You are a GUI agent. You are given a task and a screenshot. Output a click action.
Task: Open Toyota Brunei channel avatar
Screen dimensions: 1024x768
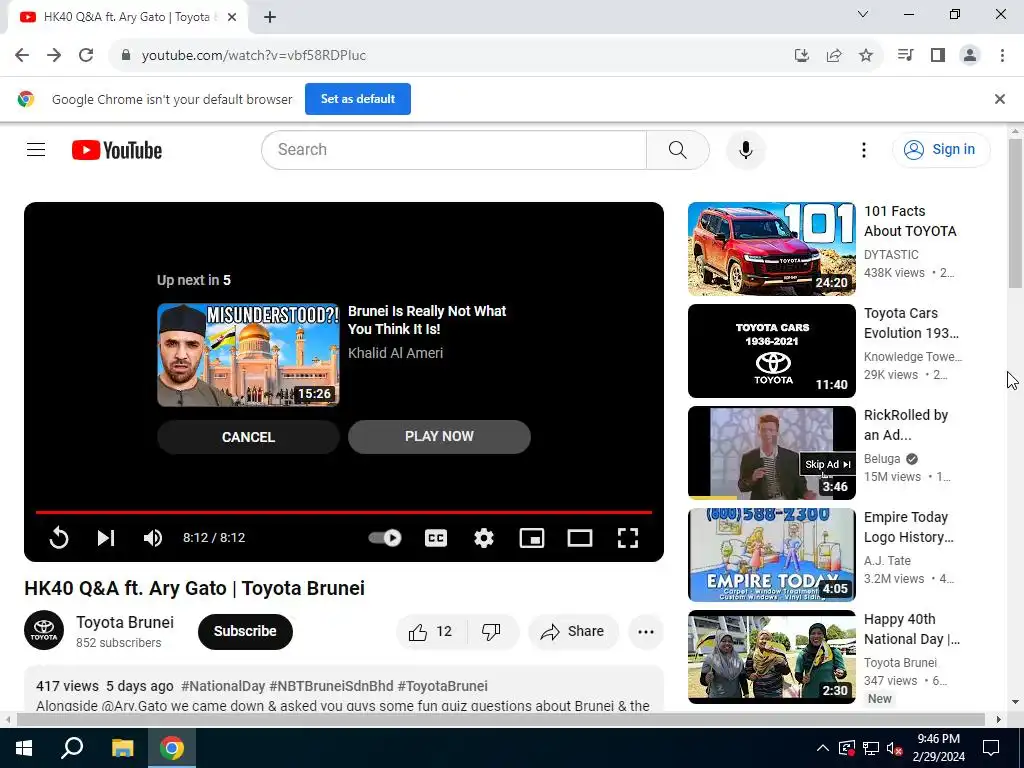coord(44,630)
